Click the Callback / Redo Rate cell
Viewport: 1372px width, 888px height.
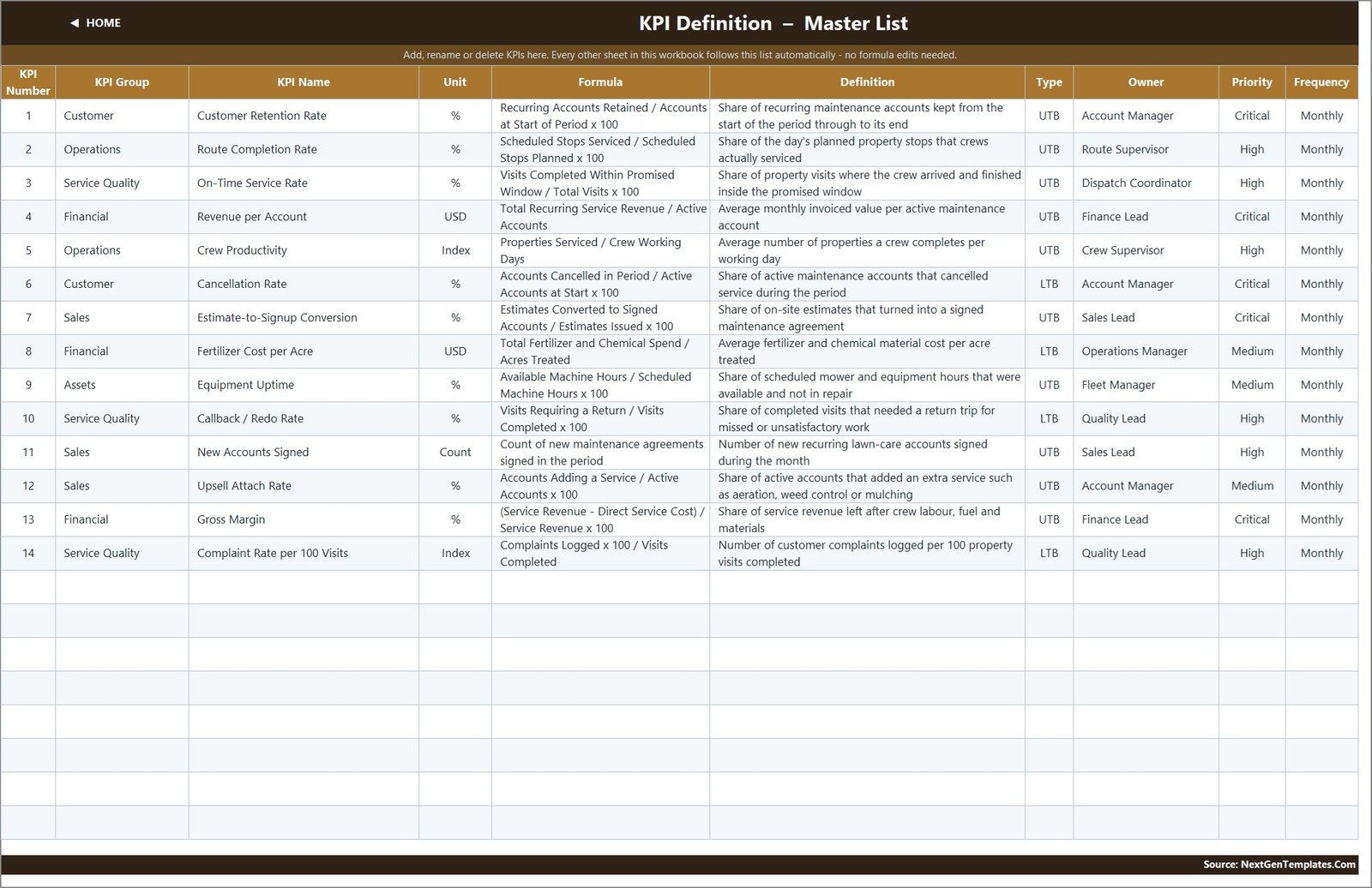pyautogui.click(x=304, y=418)
